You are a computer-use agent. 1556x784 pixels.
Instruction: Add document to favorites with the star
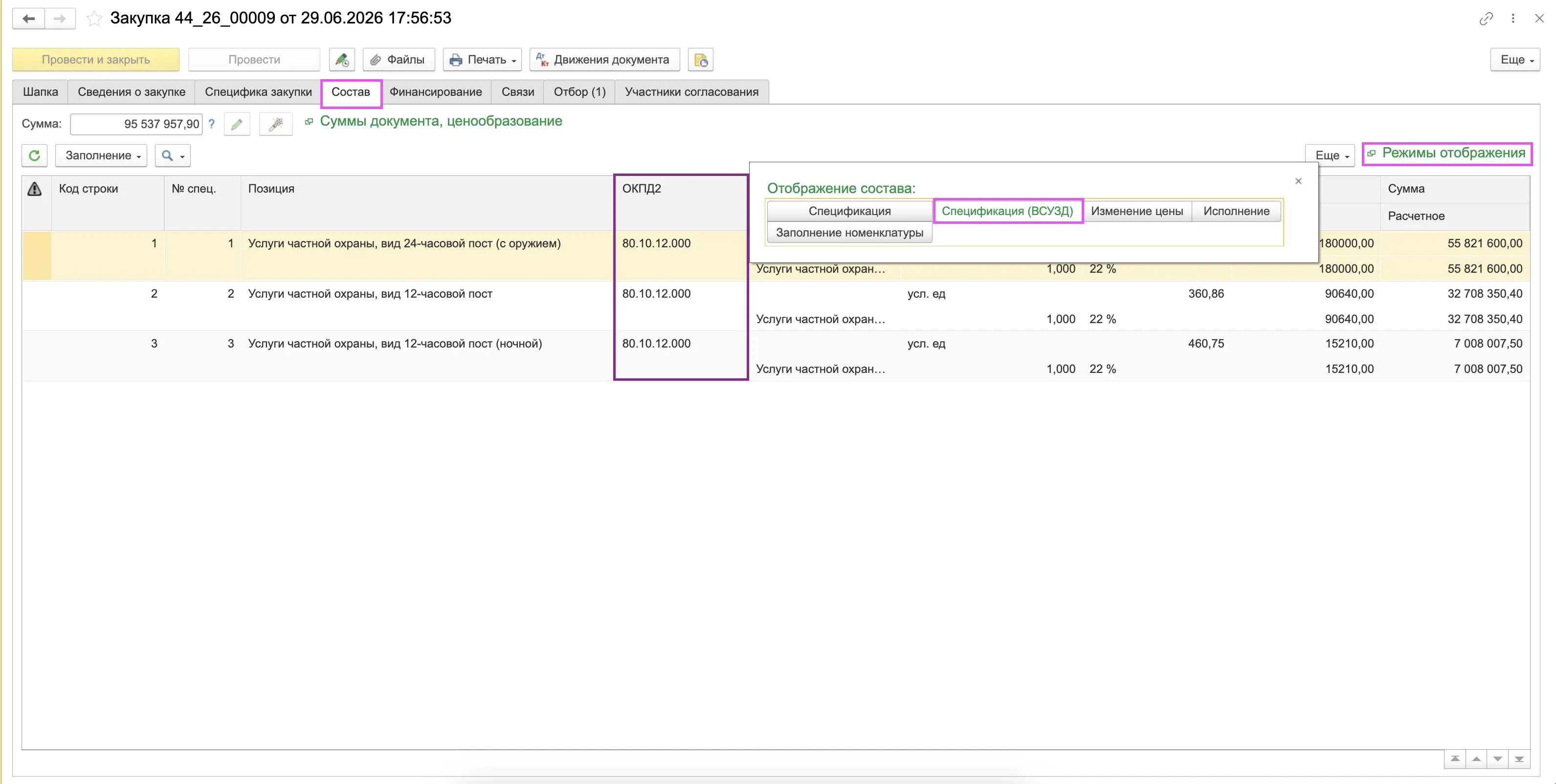tap(93, 18)
